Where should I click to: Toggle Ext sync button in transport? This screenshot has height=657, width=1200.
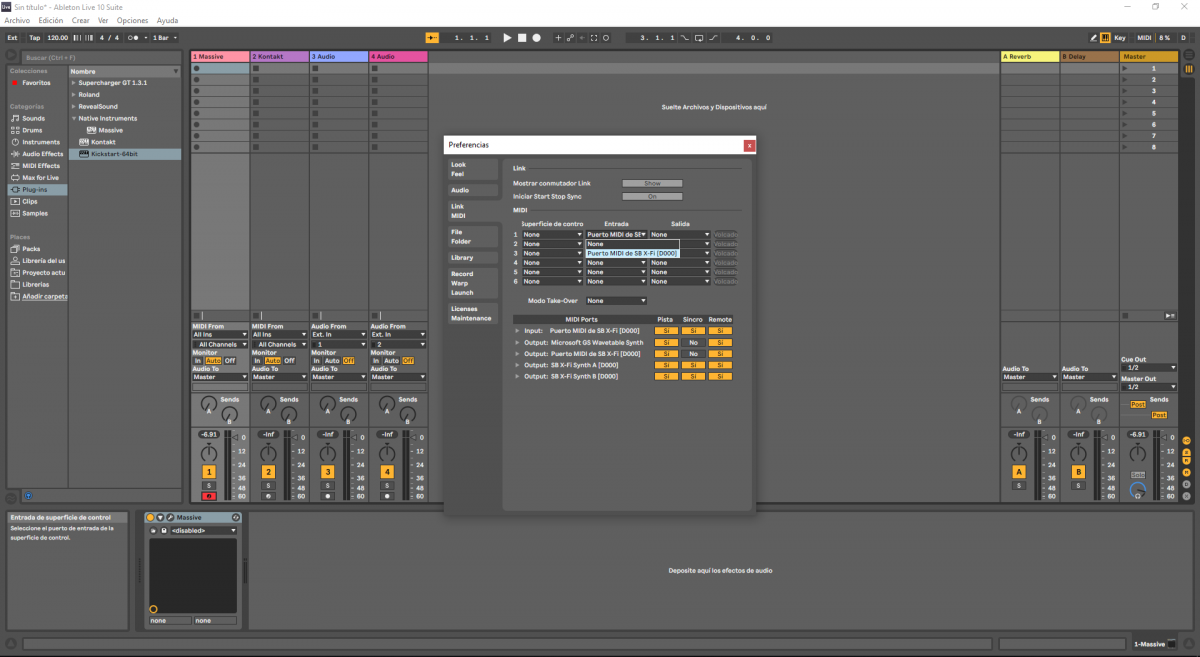(x=12, y=37)
